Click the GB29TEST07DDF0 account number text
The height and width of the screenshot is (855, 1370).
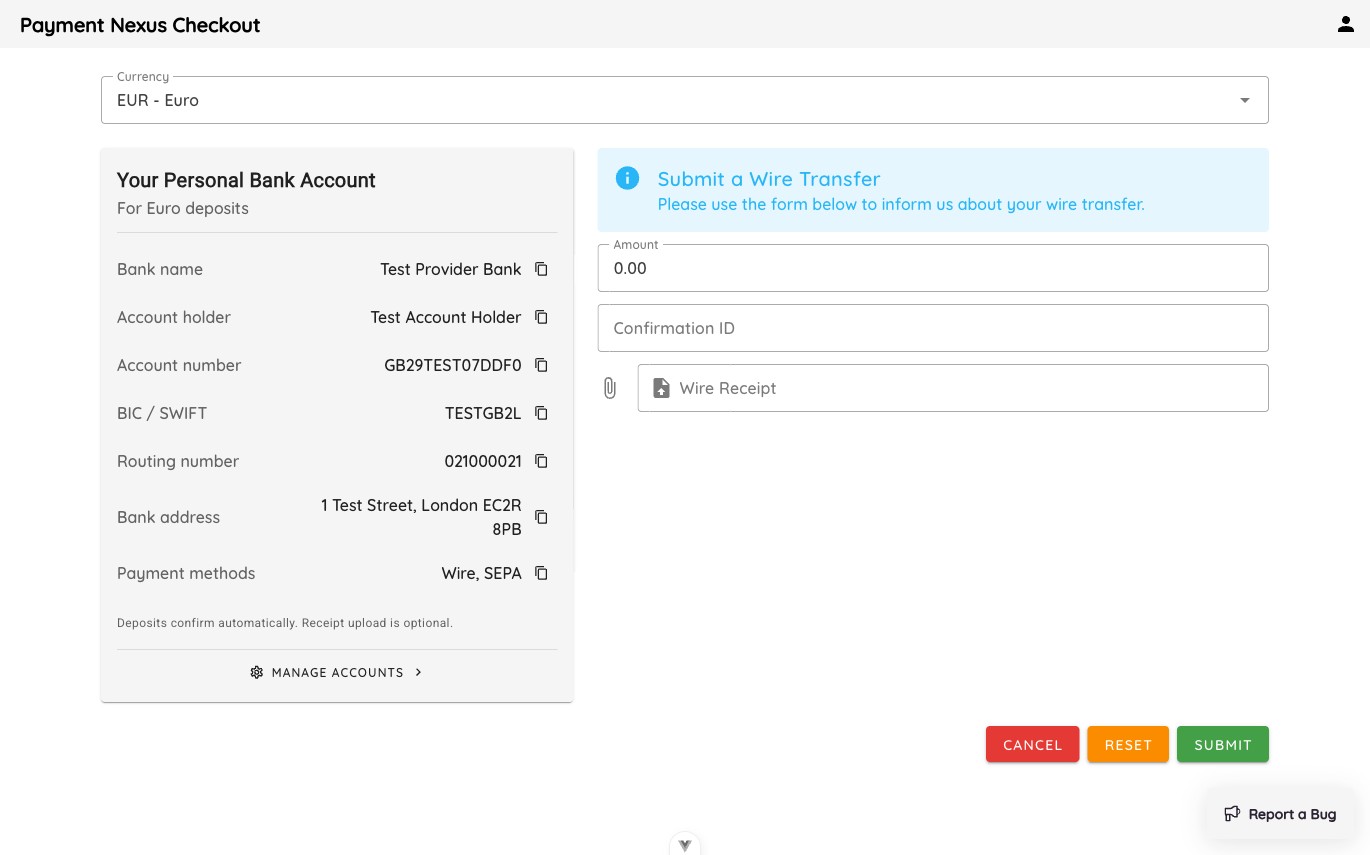[x=453, y=365]
